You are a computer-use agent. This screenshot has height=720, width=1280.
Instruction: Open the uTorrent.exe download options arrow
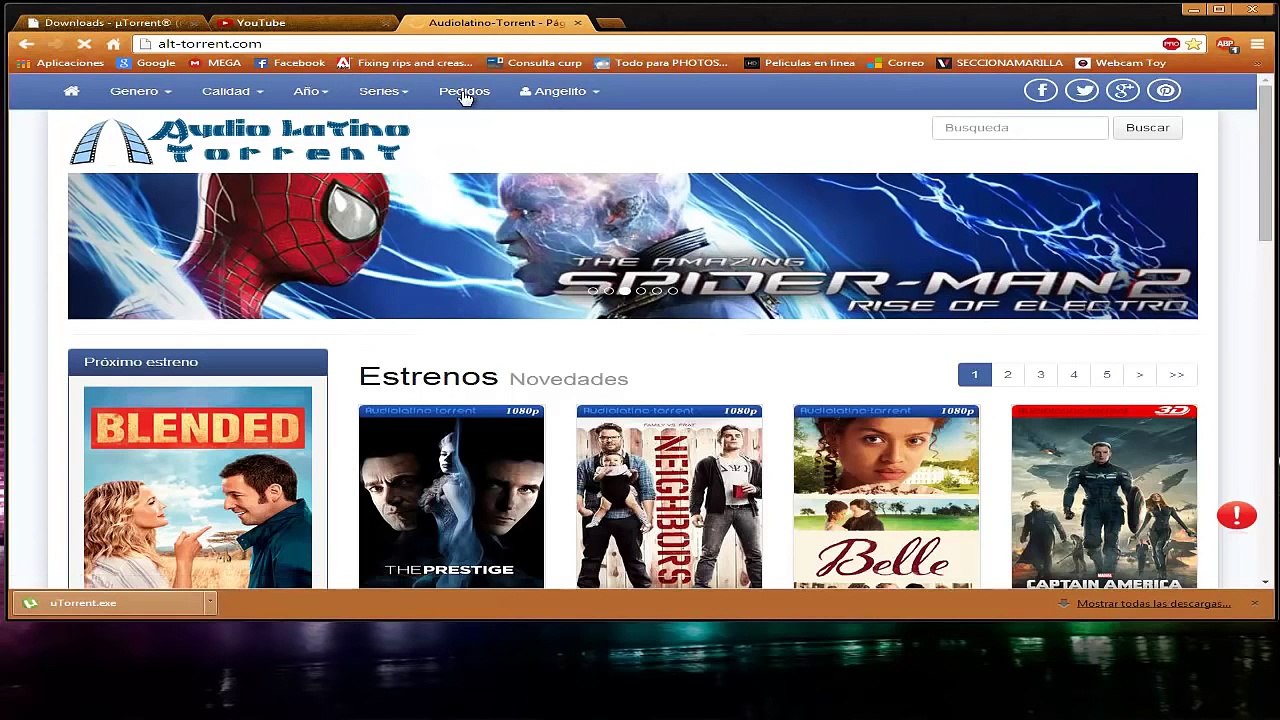click(210, 603)
